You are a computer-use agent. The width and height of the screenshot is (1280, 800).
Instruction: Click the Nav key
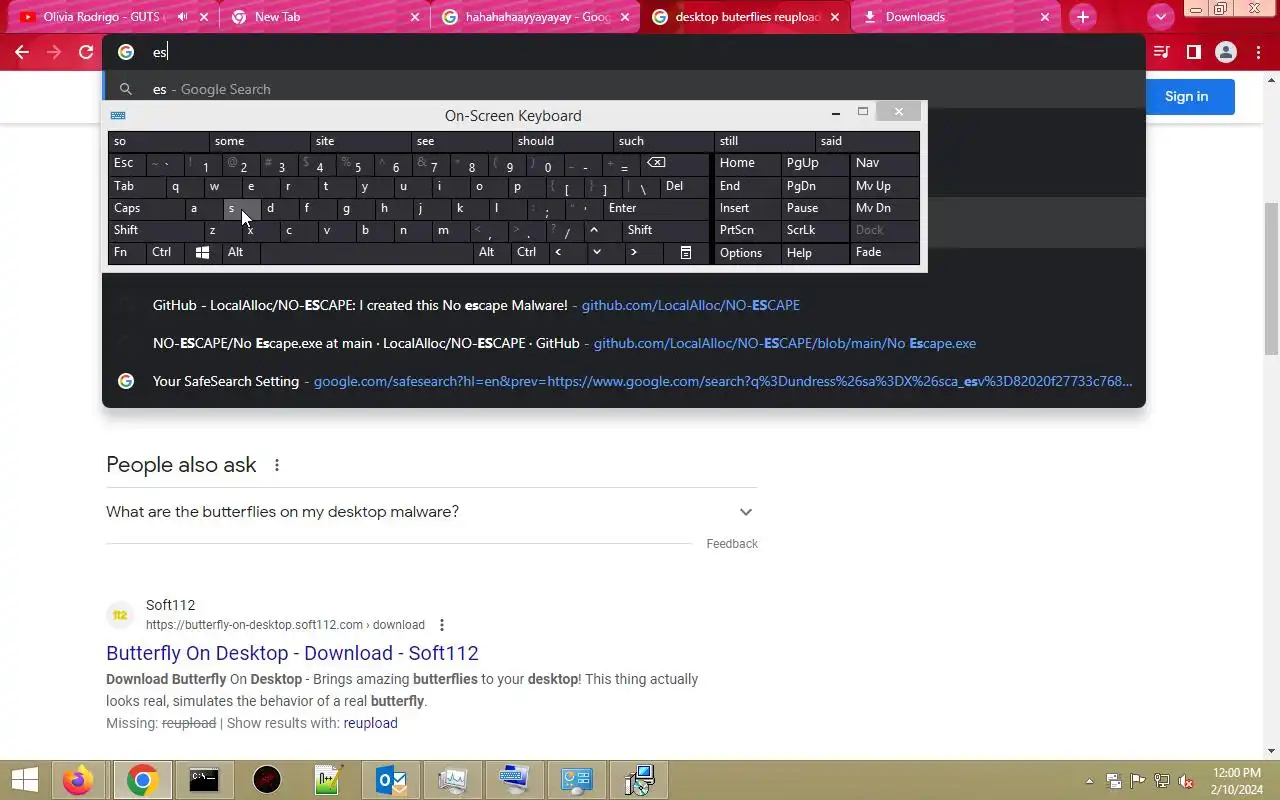pyautogui.click(x=884, y=164)
